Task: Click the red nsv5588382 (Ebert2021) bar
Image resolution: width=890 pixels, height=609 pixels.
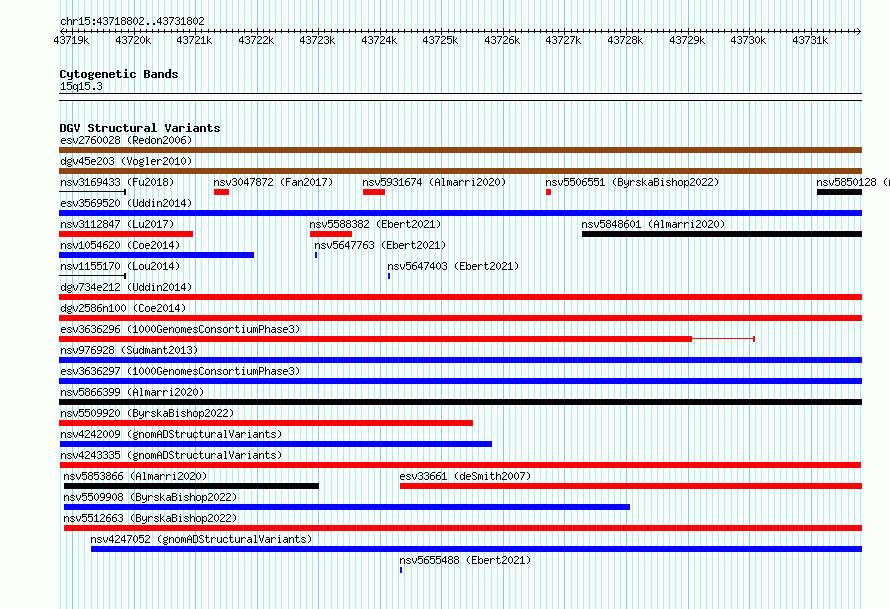Action: (331, 234)
